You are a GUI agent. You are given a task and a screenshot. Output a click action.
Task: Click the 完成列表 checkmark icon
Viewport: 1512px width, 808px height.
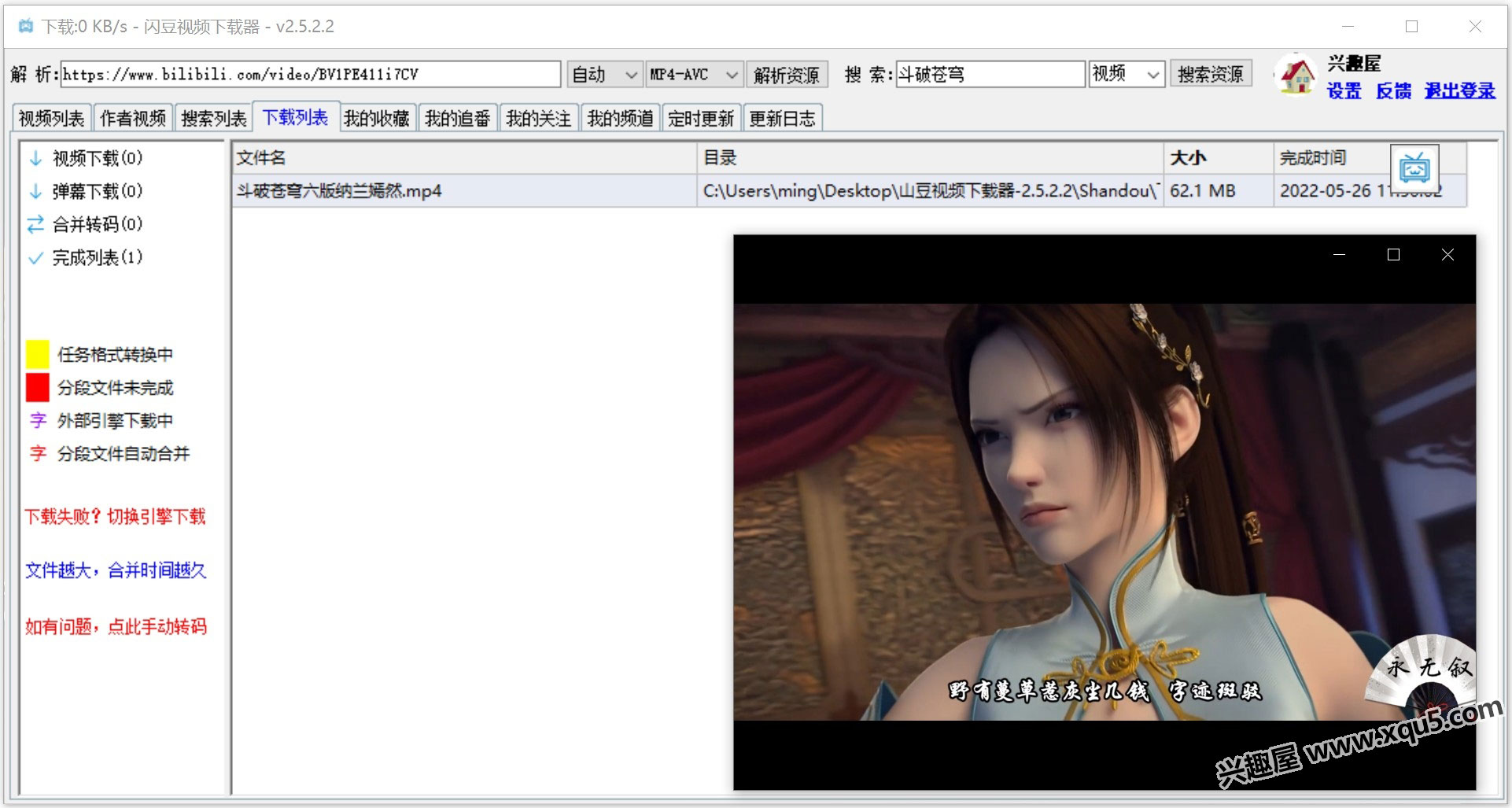[x=35, y=257]
